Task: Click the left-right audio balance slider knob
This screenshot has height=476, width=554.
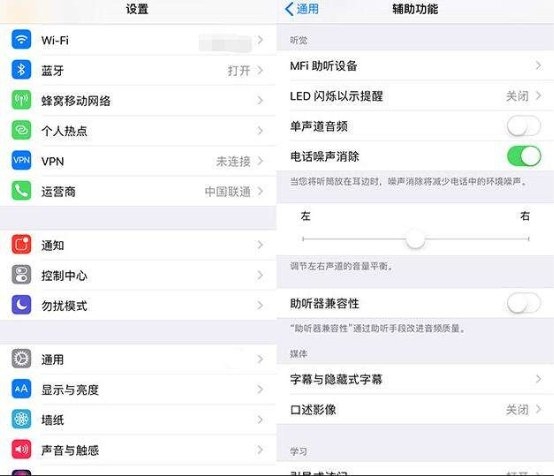Action: tap(415, 239)
